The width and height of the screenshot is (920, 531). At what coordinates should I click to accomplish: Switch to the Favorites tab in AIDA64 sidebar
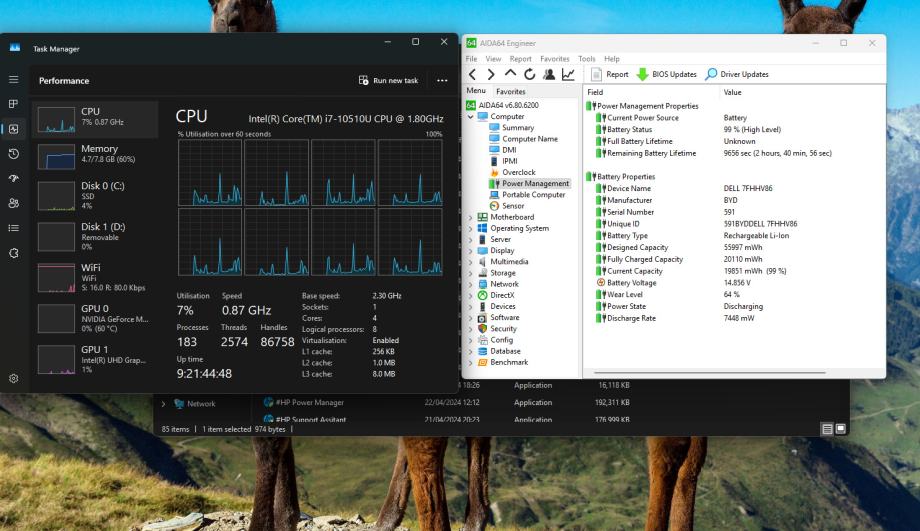510,92
